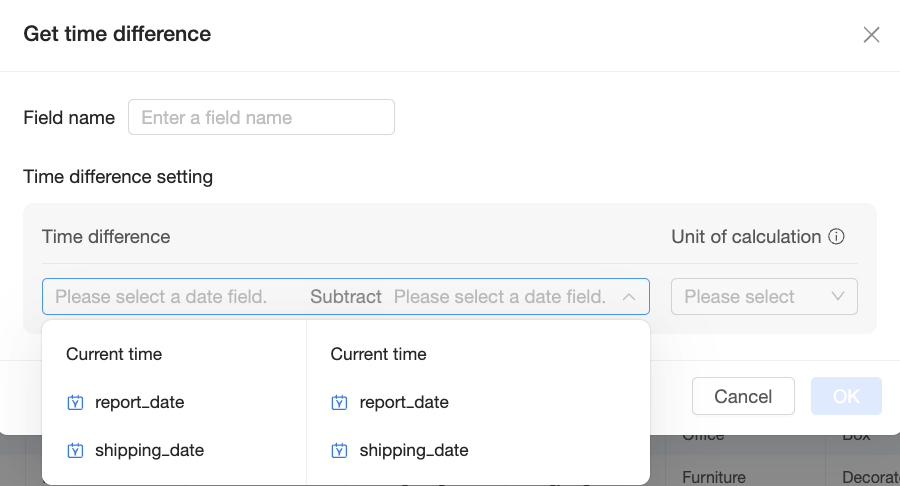
Task: Click the Unit of calculation info icon
Action: click(x=837, y=237)
